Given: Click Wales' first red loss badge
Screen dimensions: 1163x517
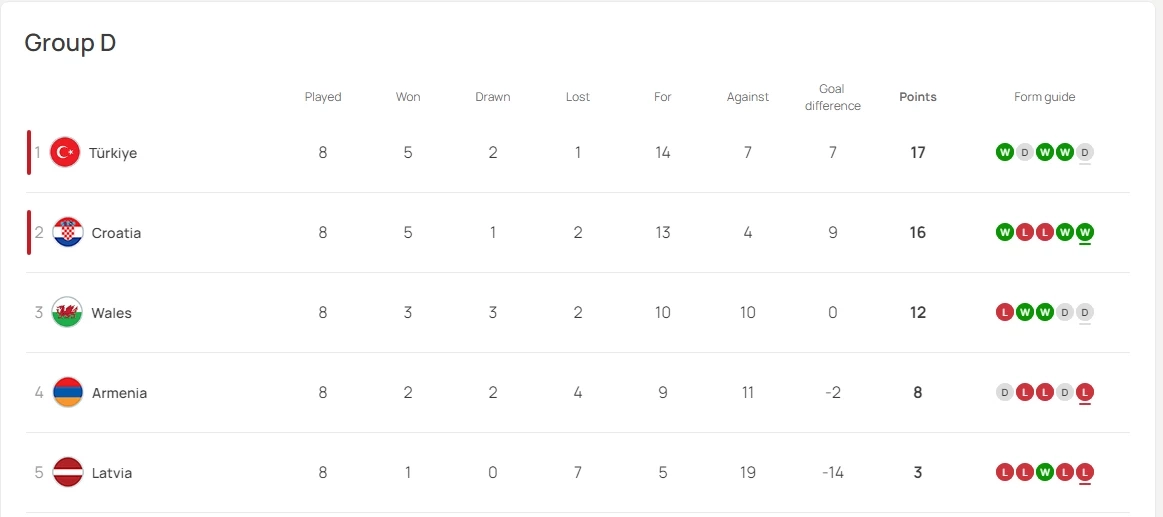Looking at the screenshot, I should click(1005, 313).
